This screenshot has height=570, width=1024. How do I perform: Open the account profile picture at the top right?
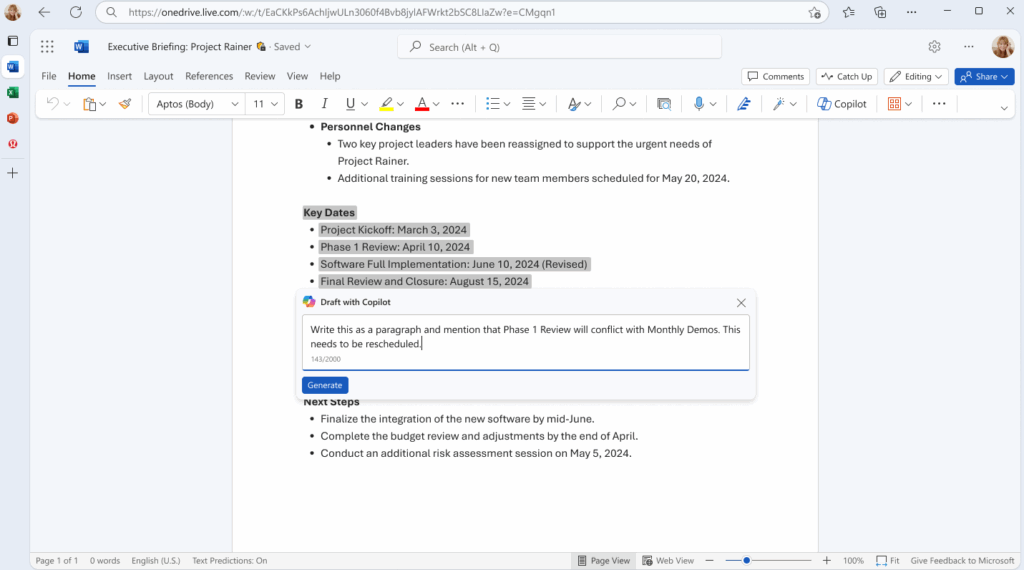[1002, 46]
